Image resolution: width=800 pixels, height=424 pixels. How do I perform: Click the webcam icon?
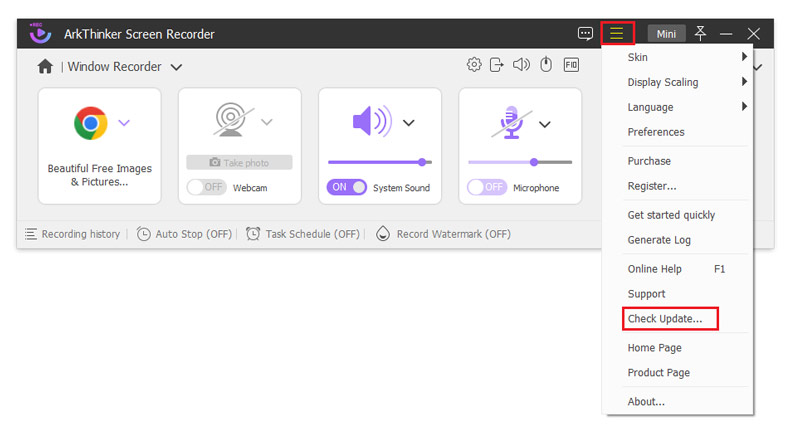coord(233,120)
